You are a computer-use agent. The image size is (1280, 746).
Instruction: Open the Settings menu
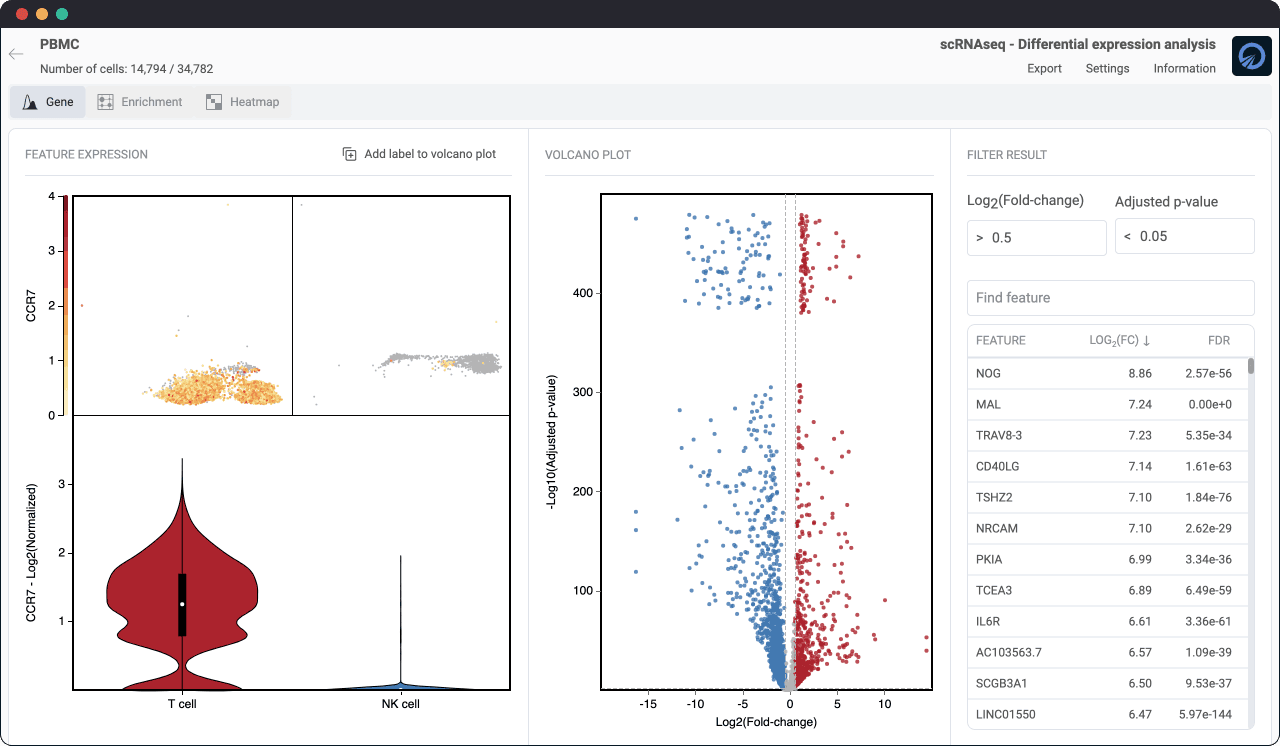(x=1107, y=69)
